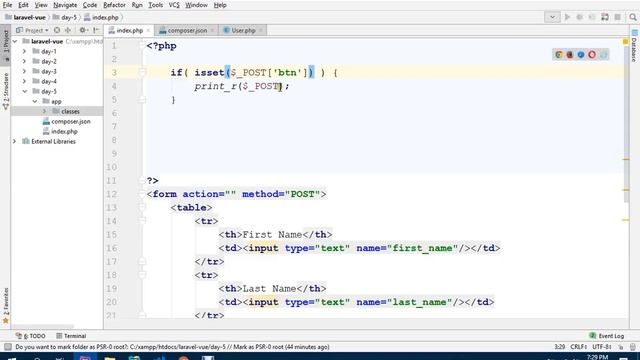Image resolution: width=640 pixels, height=360 pixels.
Task: Select index.php in the project tree
Action: point(60,131)
